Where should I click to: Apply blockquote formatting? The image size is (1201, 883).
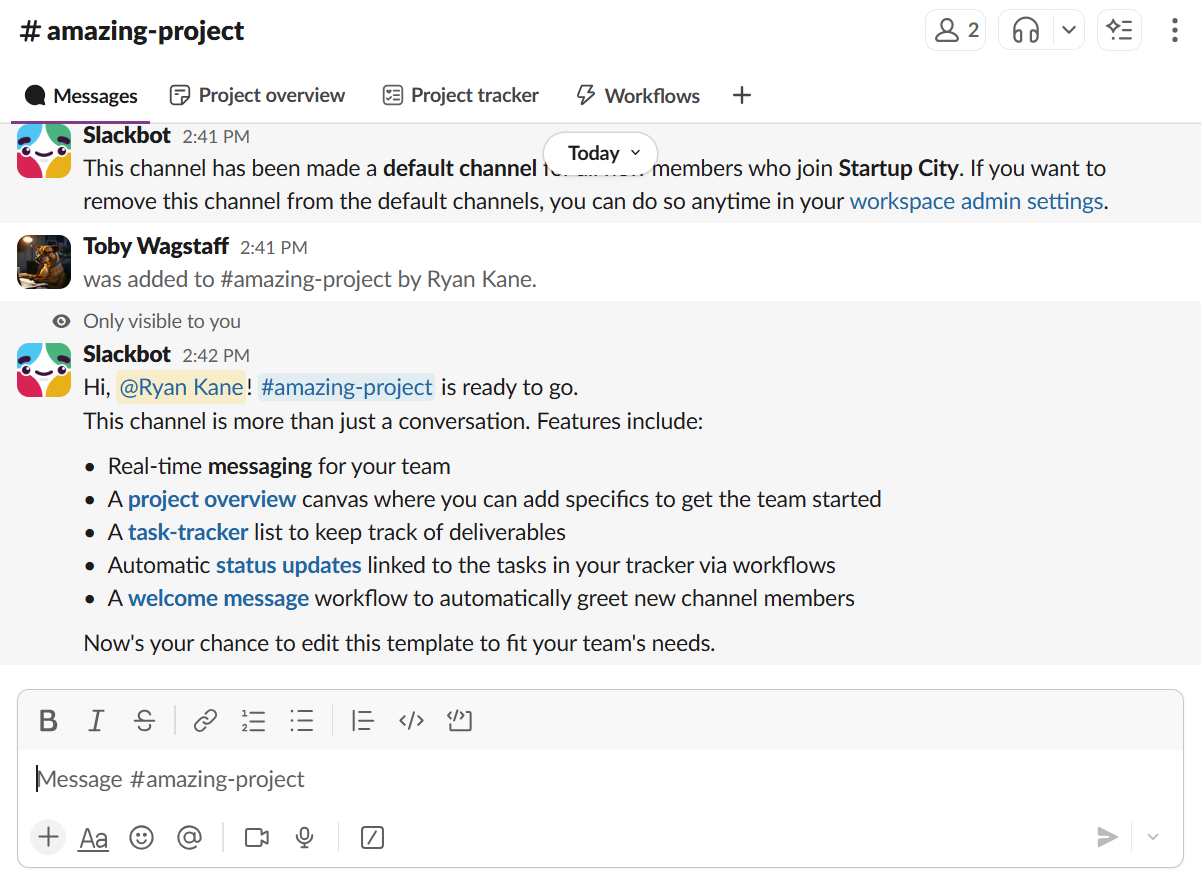tap(363, 720)
